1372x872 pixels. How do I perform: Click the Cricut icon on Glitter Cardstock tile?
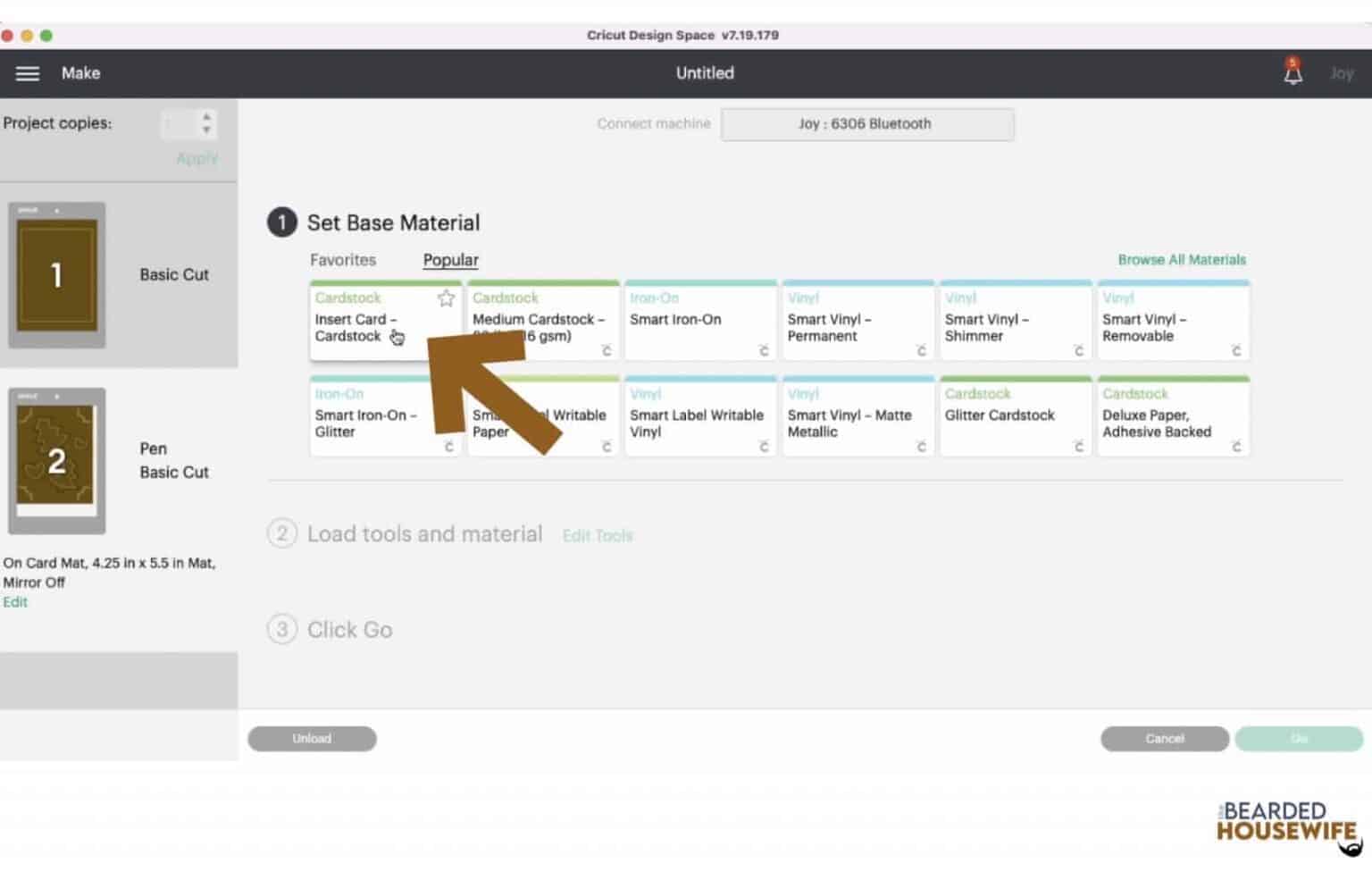point(1078,446)
